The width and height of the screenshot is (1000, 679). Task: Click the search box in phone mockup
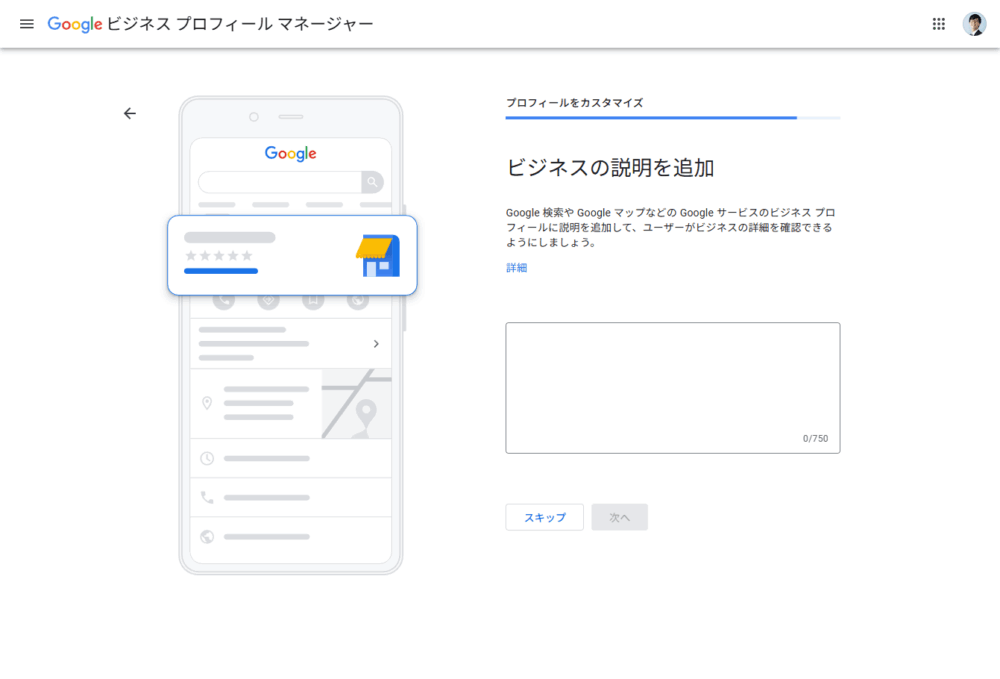280,182
